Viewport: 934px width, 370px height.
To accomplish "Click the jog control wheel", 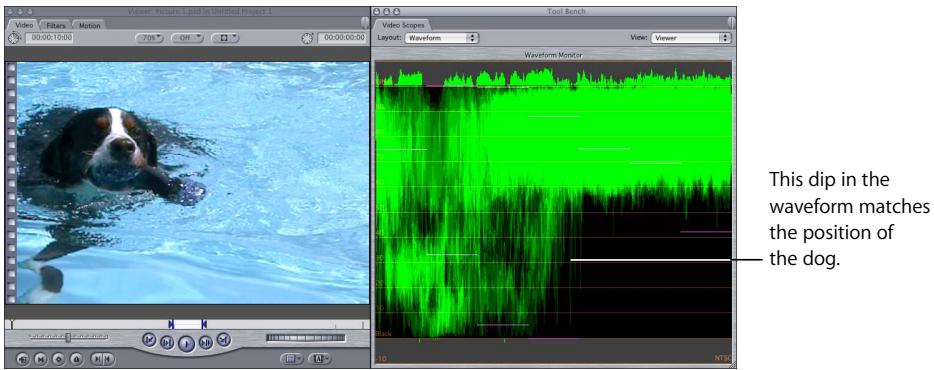I will click(306, 338).
